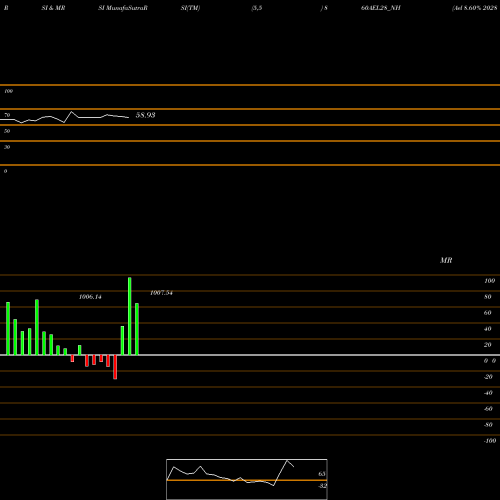
Task: Click the RSI axis label 50
Action: tap(7, 131)
